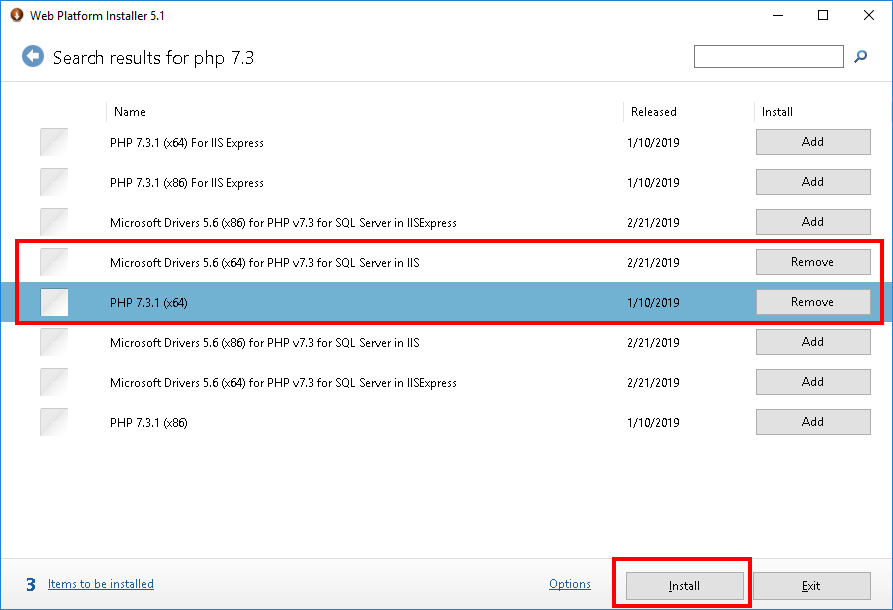Click the blue back arrow icon
Image resolution: width=893 pixels, height=610 pixels.
(33, 56)
